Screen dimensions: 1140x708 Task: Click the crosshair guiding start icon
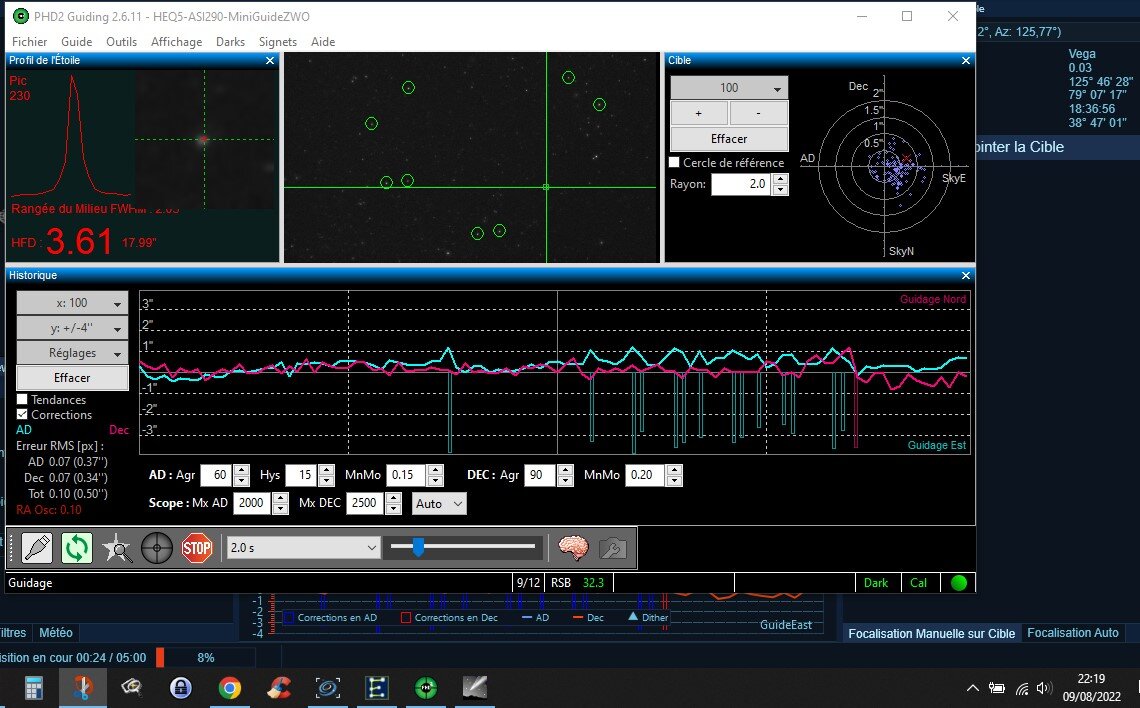(x=157, y=547)
